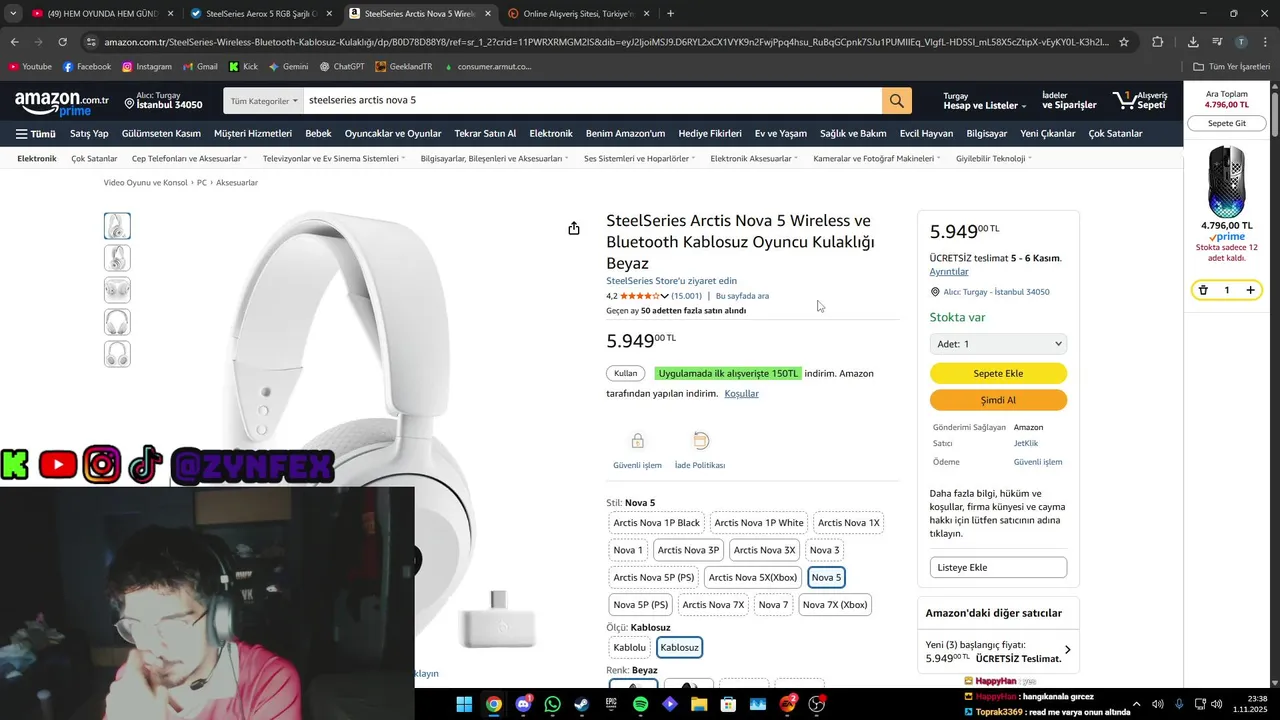Select Arctis Nova 1X style
This screenshot has width=1280, height=720.
coord(848,523)
